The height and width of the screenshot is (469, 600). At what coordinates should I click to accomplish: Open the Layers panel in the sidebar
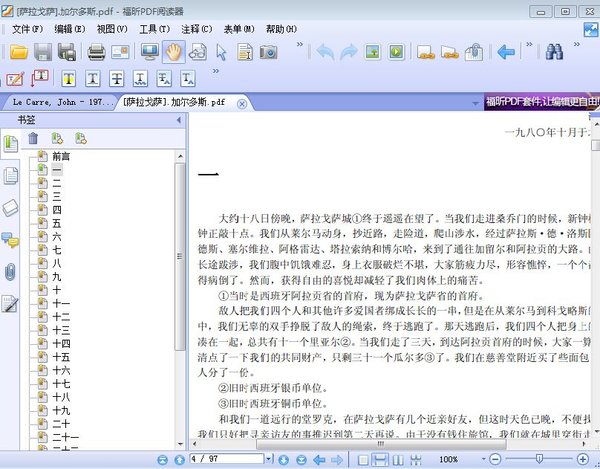point(10,208)
